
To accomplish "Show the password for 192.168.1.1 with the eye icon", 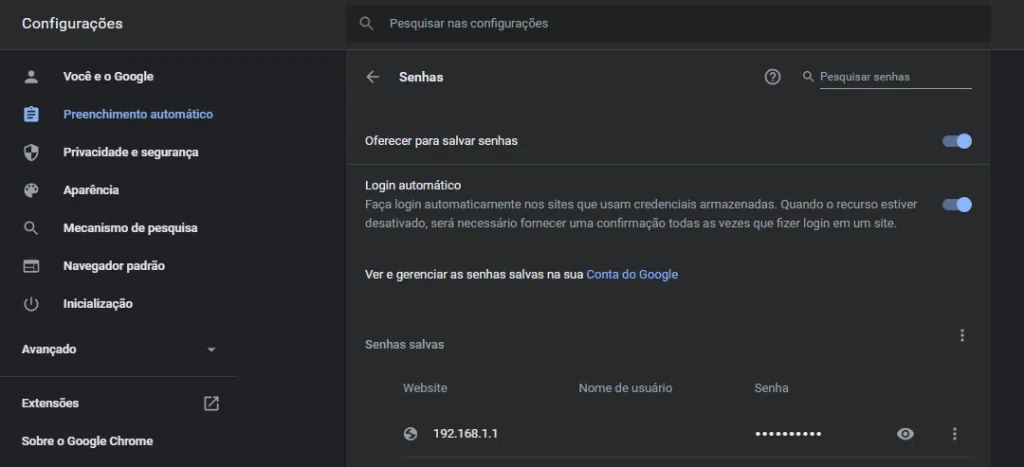I will [x=905, y=434].
